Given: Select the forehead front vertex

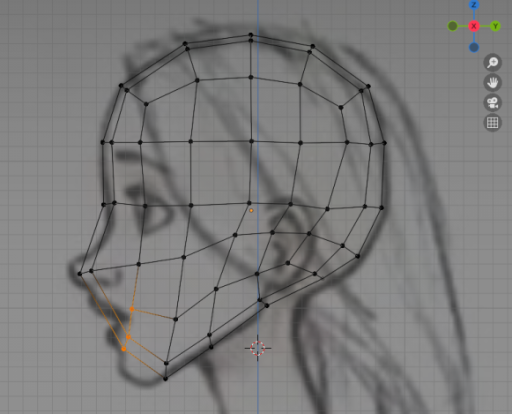Looking at the screenshot, I should (102, 143).
